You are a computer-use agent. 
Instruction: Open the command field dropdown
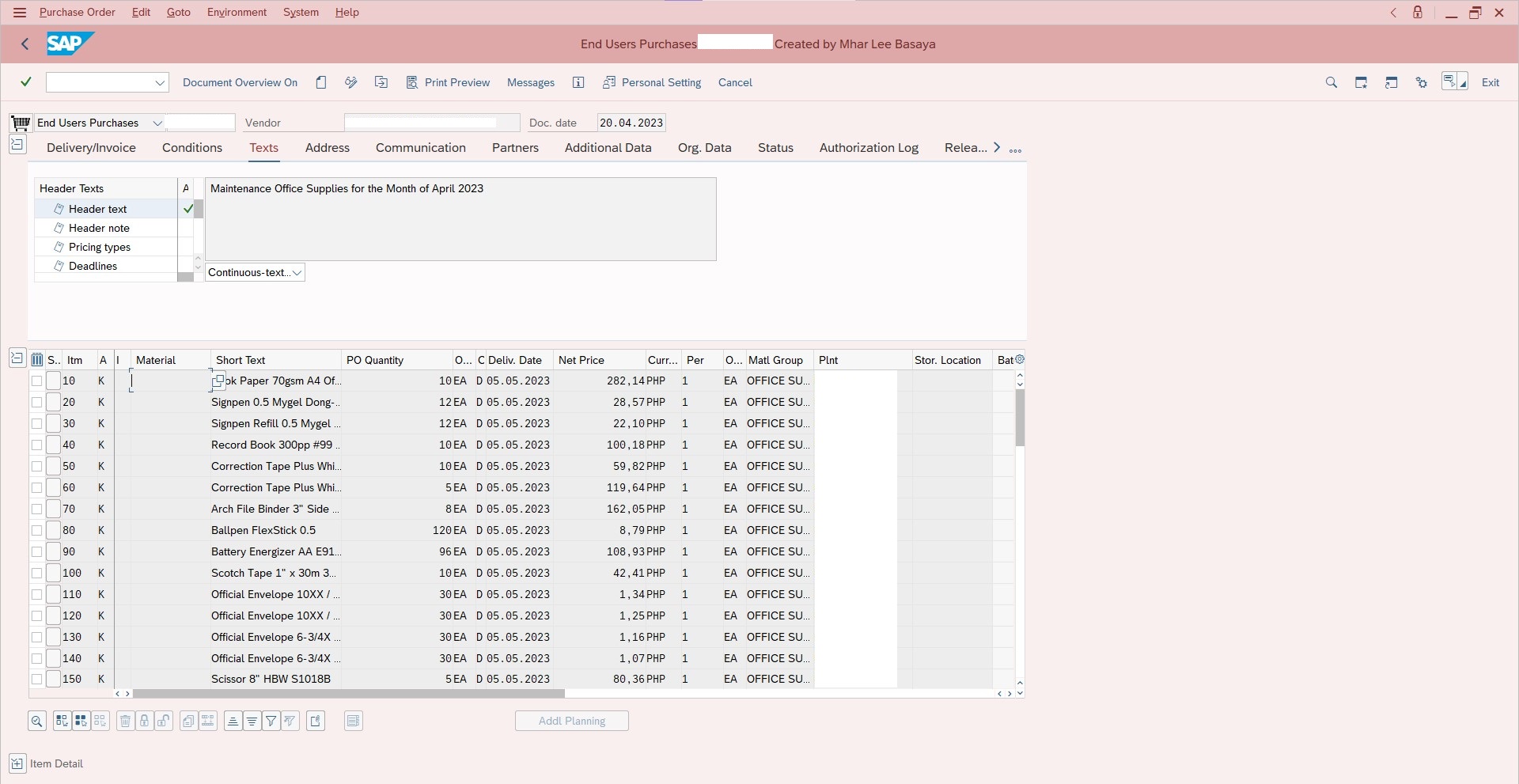click(160, 82)
